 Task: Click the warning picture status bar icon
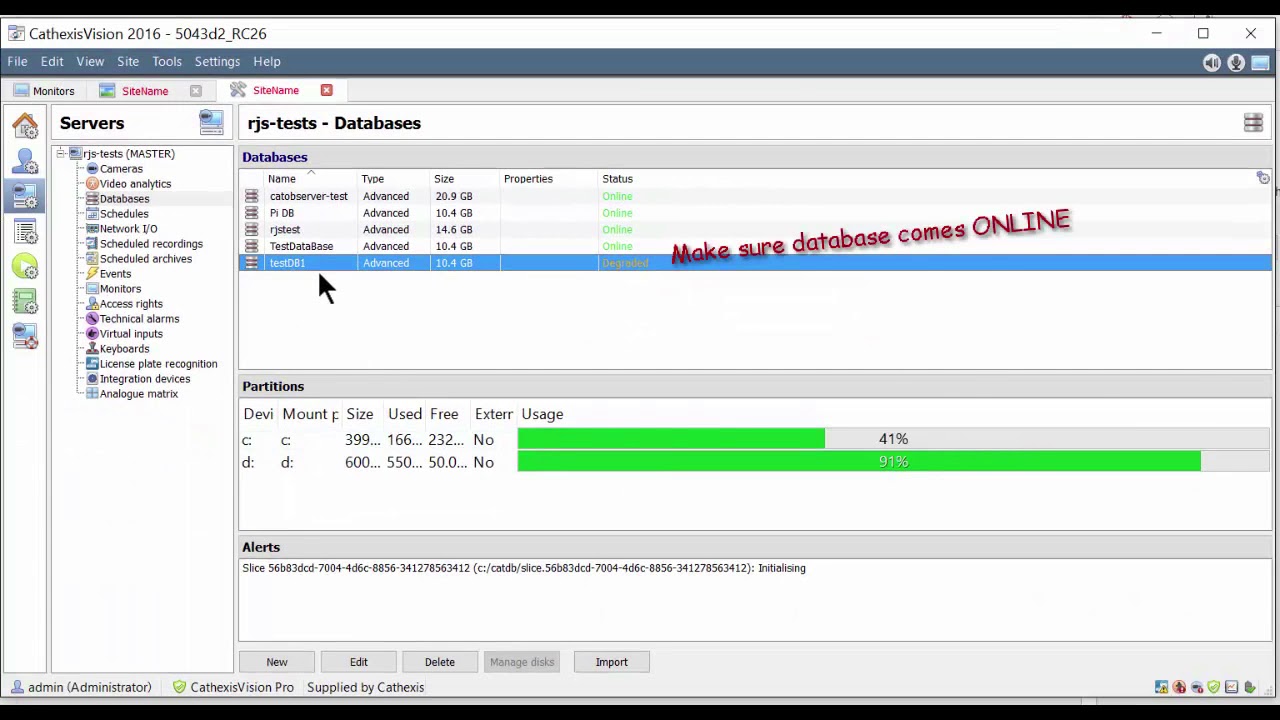(x=1162, y=687)
